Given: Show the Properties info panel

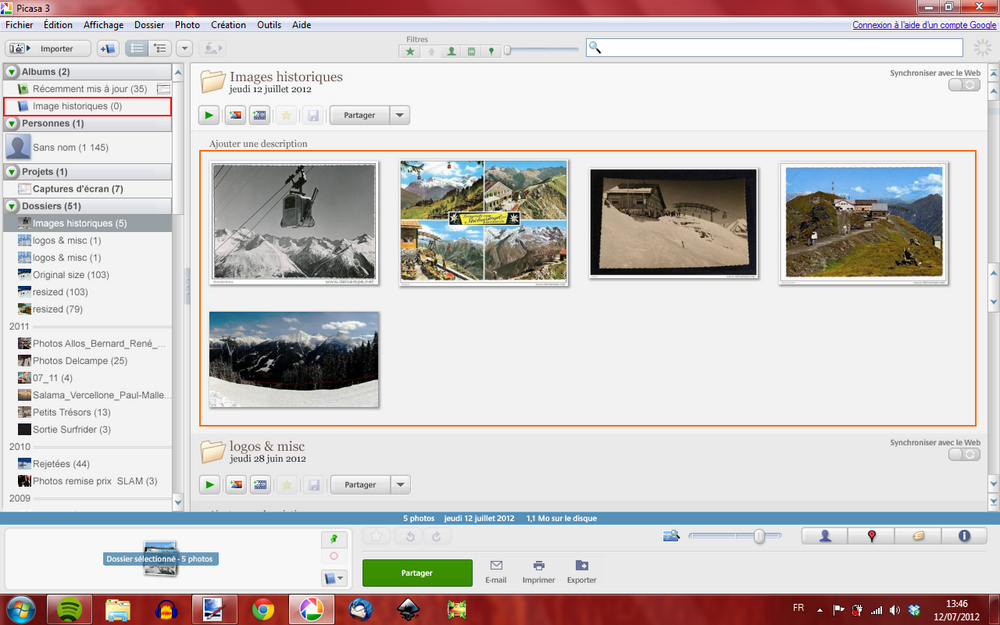Looking at the screenshot, I should click(964, 536).
